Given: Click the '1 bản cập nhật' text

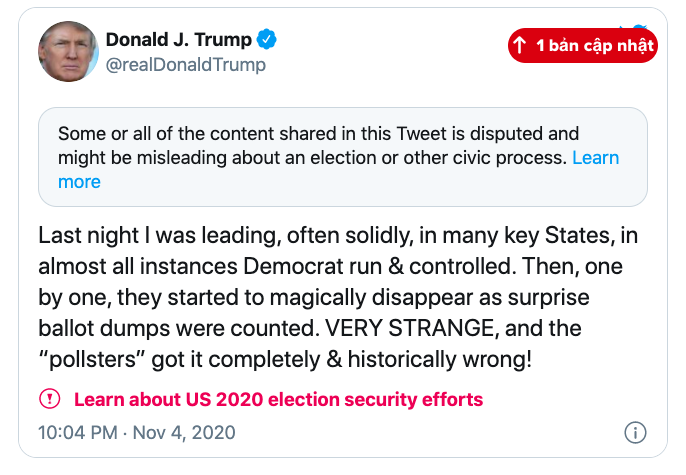Looking at the screenshot, I should point(594,45).
